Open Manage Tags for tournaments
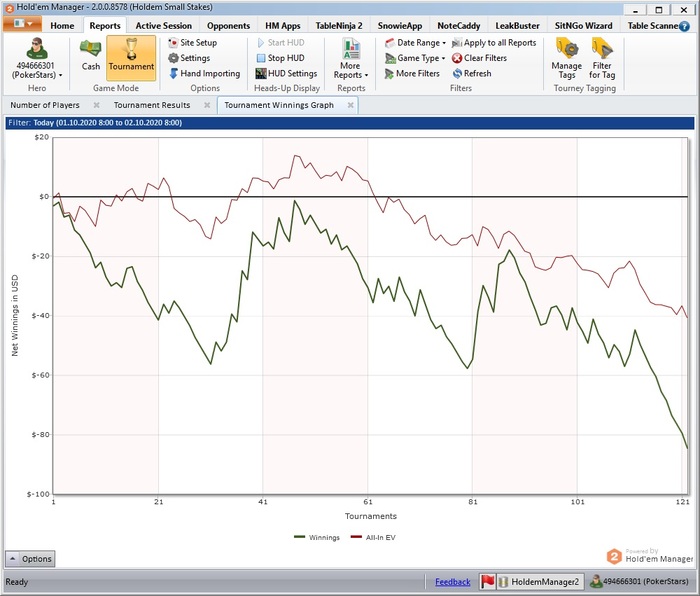 (566, 56)
